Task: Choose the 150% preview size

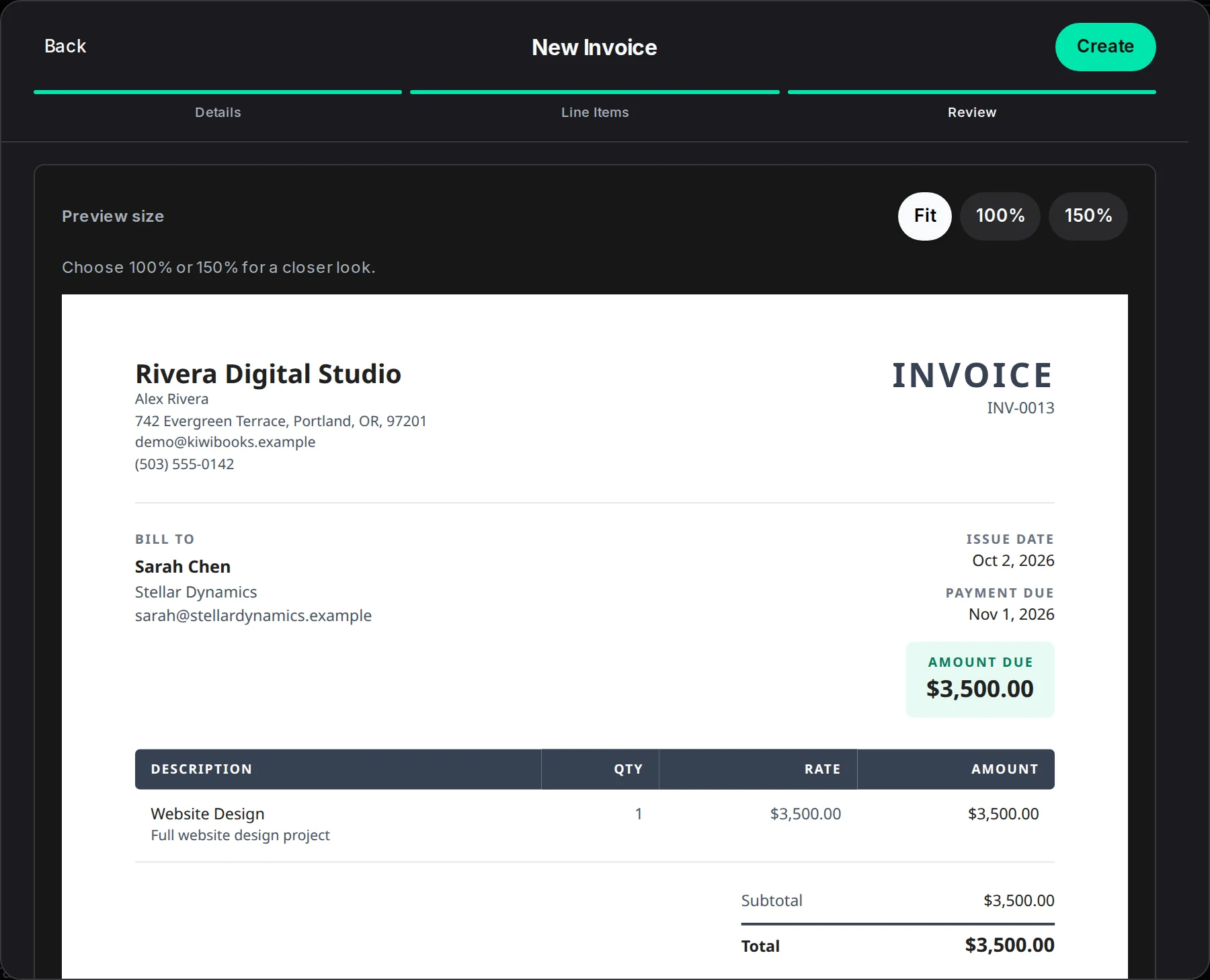Action: (1088, 216)
